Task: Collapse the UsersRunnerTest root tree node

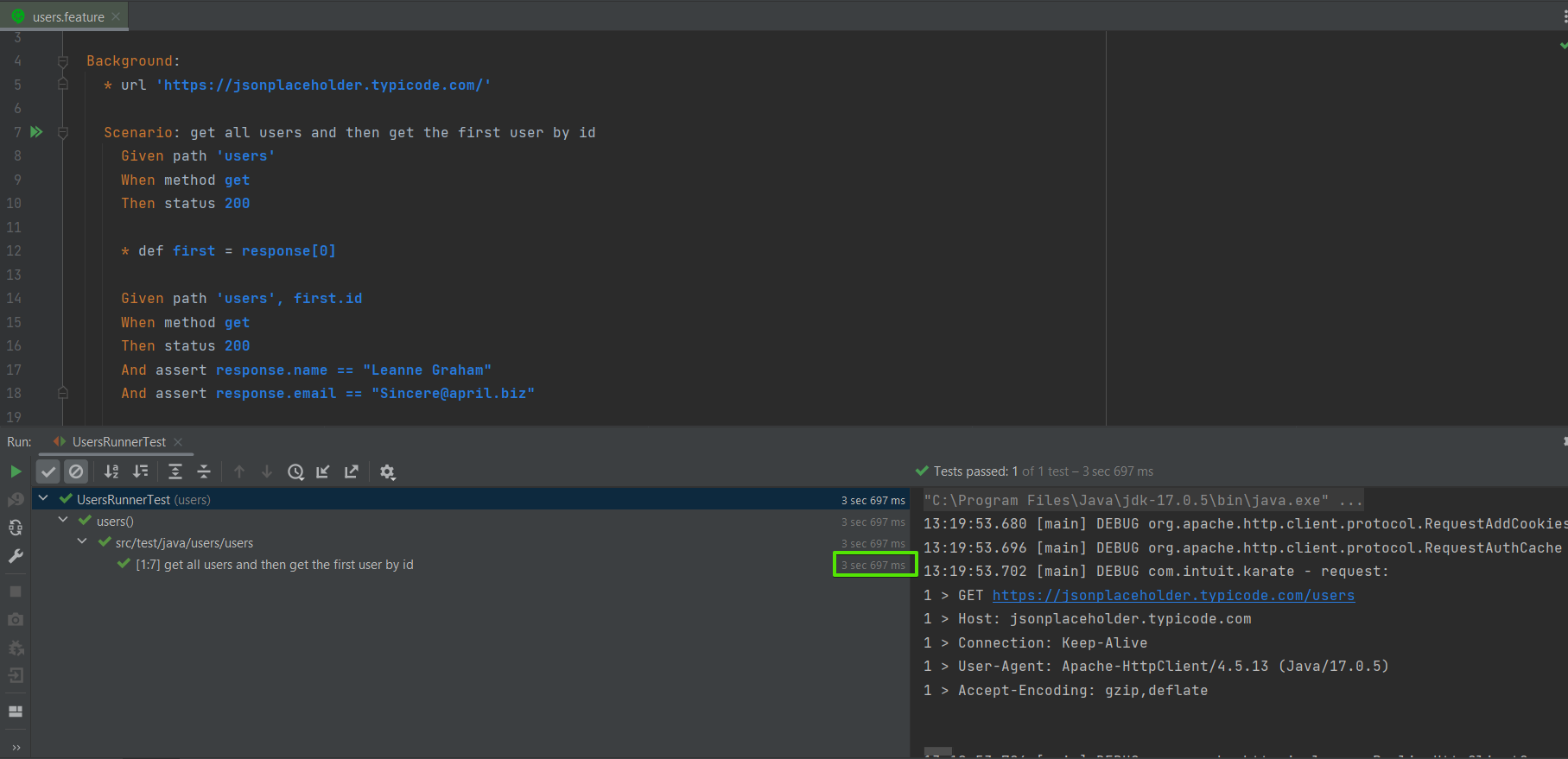Action: pyautogui.click(x=43, y=498)
